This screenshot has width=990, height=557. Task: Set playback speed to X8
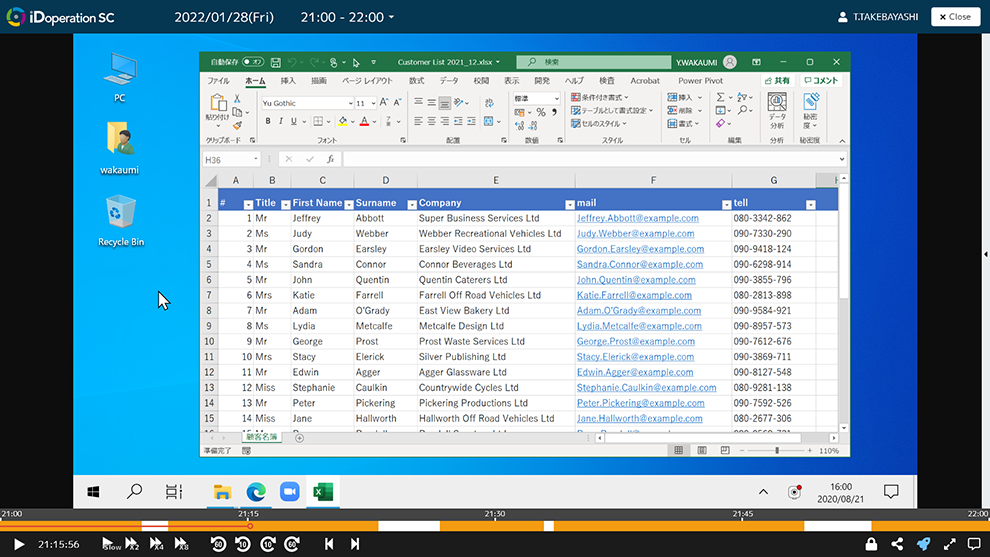pos(181,544)
